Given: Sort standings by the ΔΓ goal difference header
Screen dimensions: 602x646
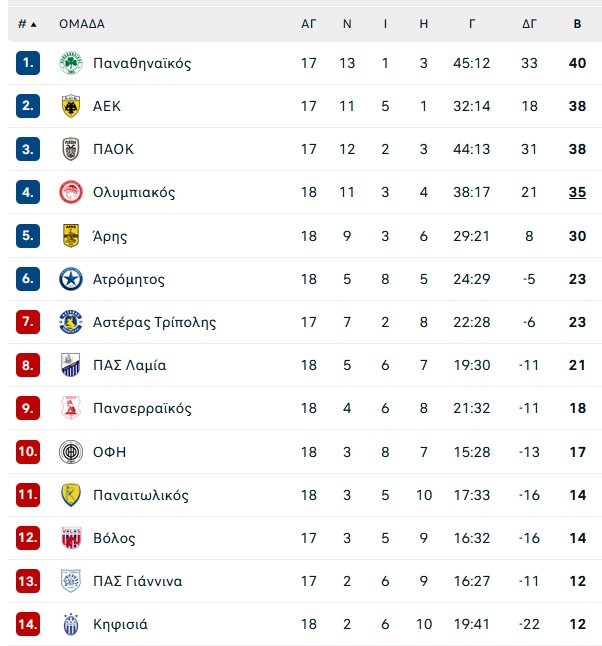Looking at the screenshot, I should point(529,24).
